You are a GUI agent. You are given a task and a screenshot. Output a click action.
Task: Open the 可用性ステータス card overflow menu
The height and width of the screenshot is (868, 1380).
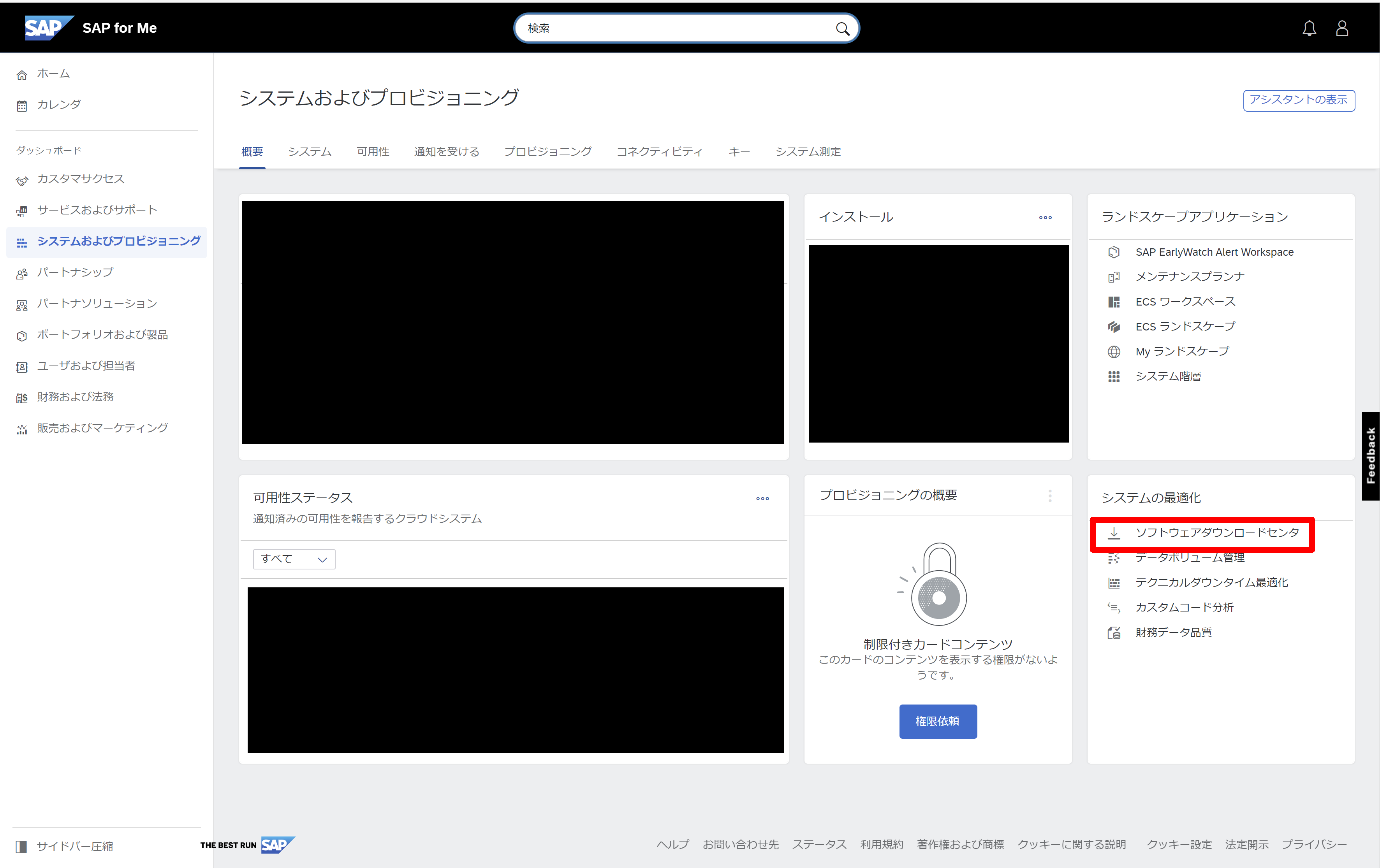pos(762,498)
